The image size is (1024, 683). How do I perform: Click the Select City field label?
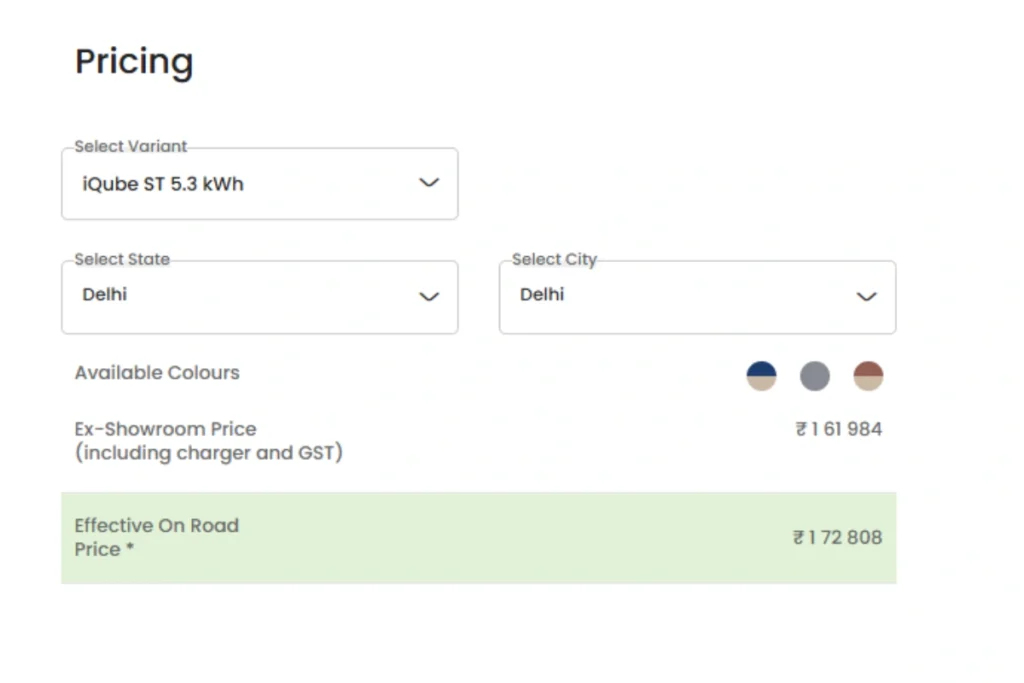pyautogui.click(x=554, y=259)
